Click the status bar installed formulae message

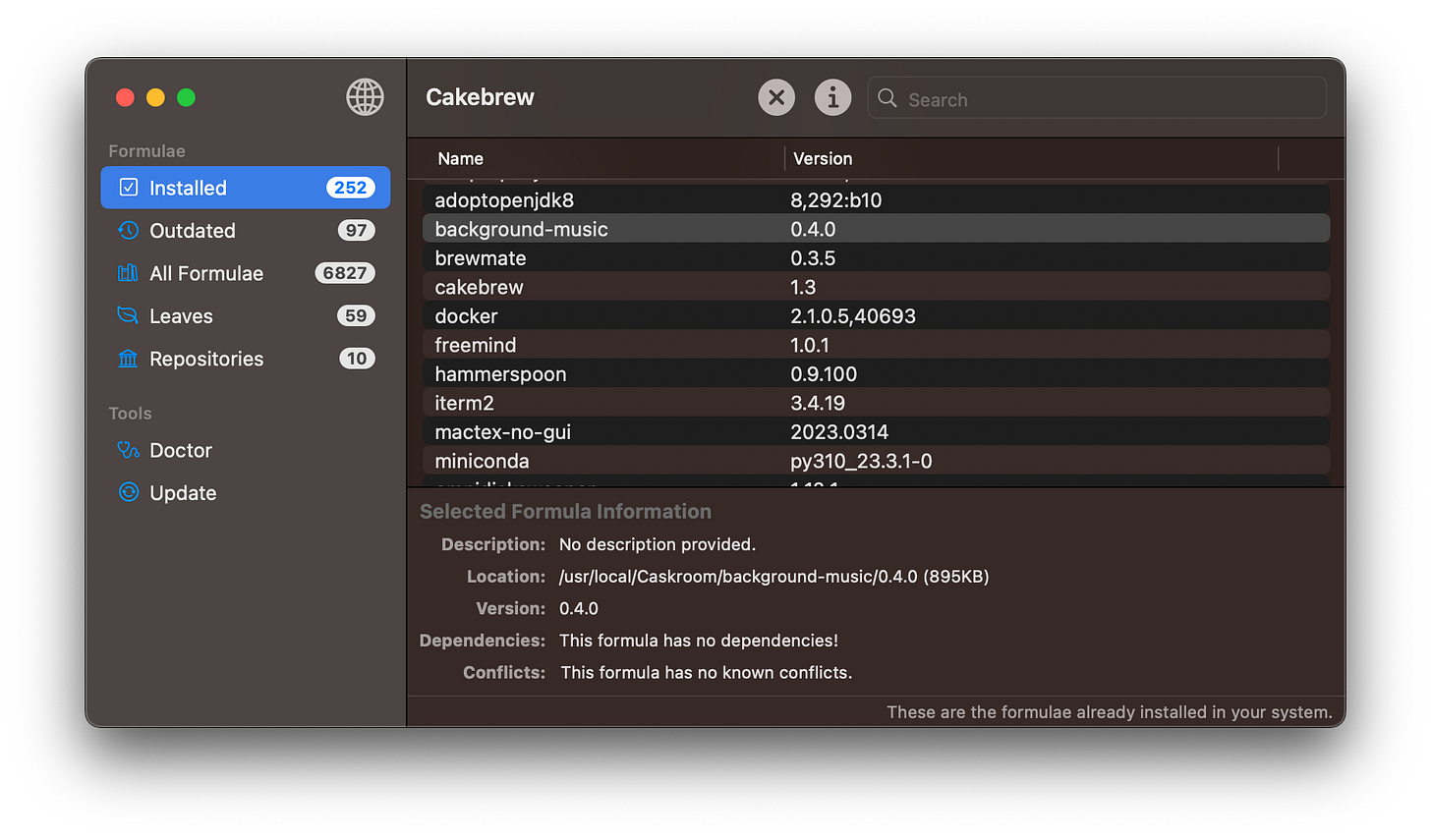tap(1110, 712)
